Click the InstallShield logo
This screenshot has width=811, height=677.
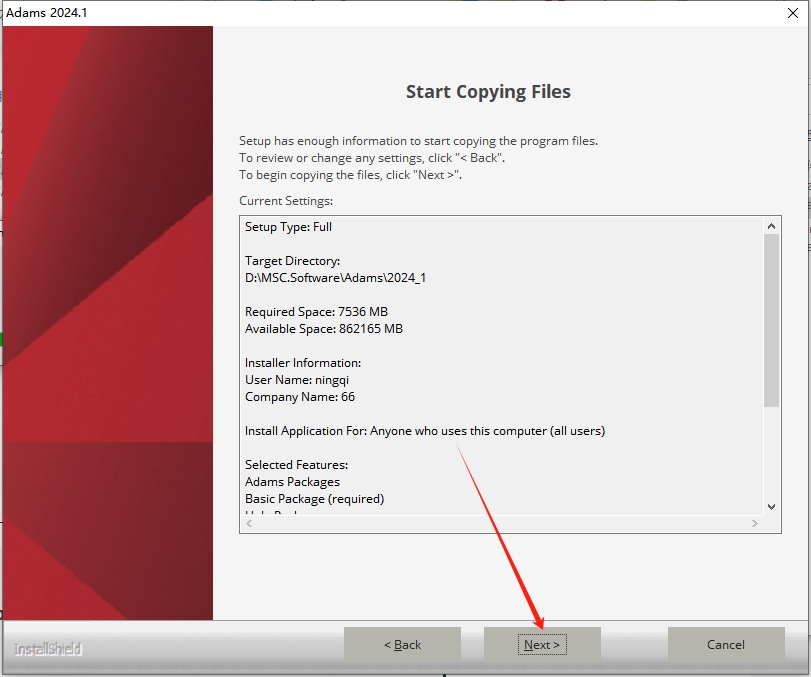click(x=48, y=649)
